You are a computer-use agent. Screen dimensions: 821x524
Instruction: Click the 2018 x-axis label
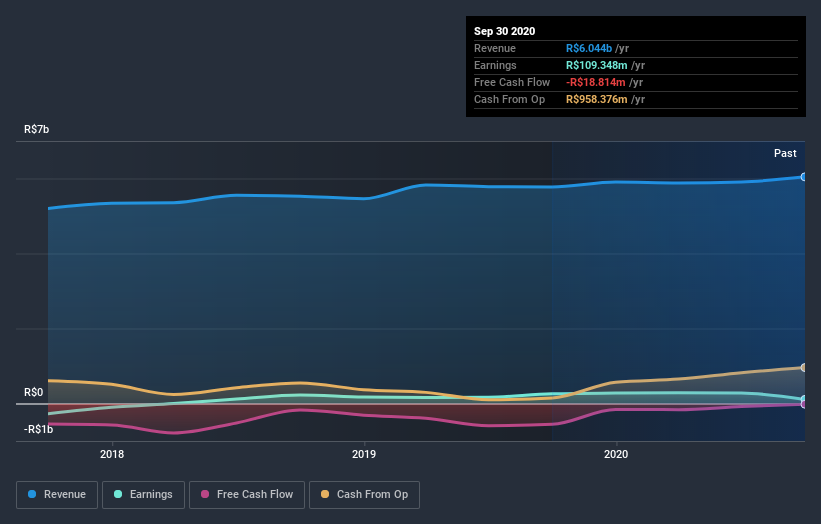click(112, 454)
